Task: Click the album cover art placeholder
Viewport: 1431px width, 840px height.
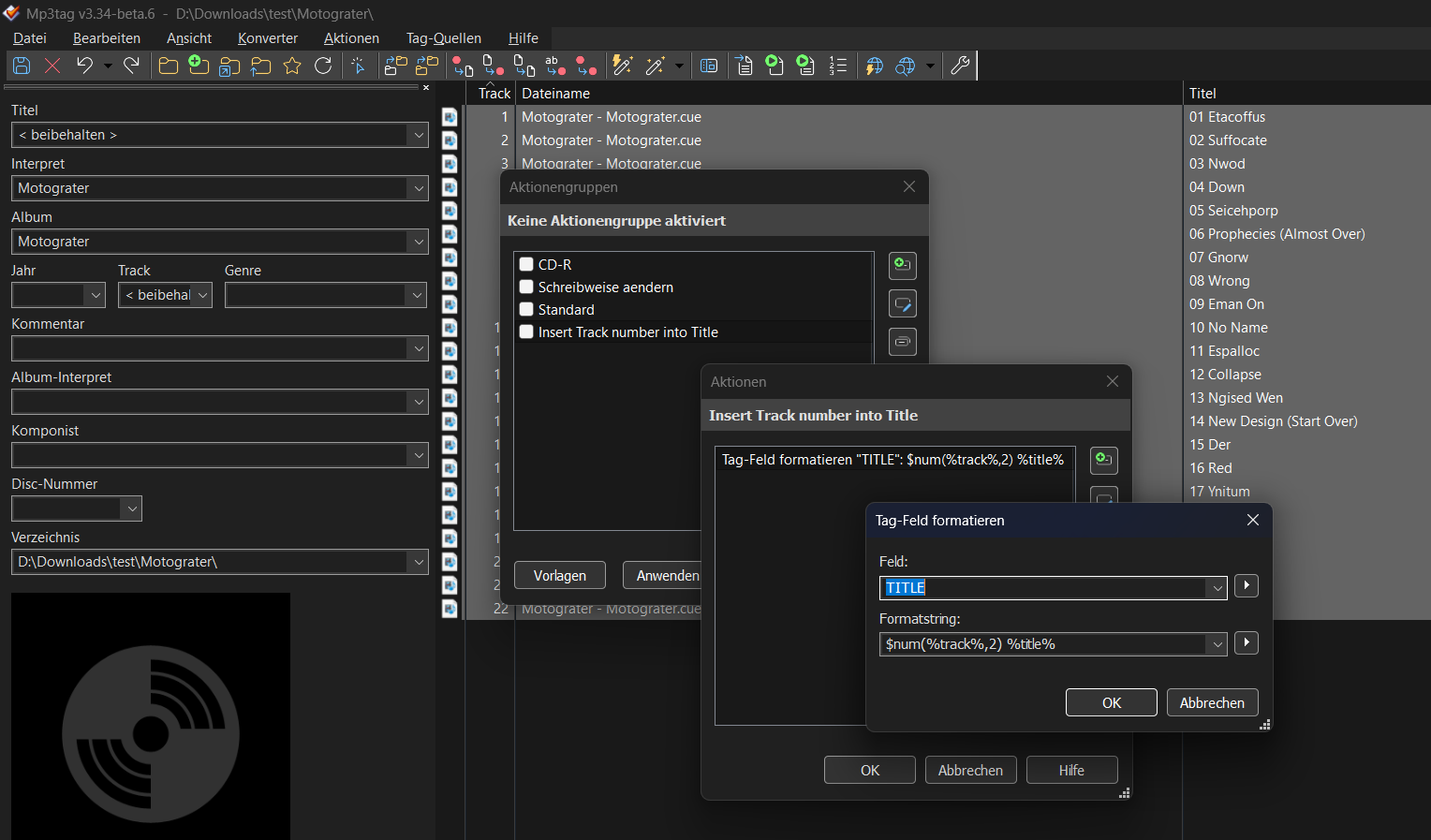Action: point(151,716)
